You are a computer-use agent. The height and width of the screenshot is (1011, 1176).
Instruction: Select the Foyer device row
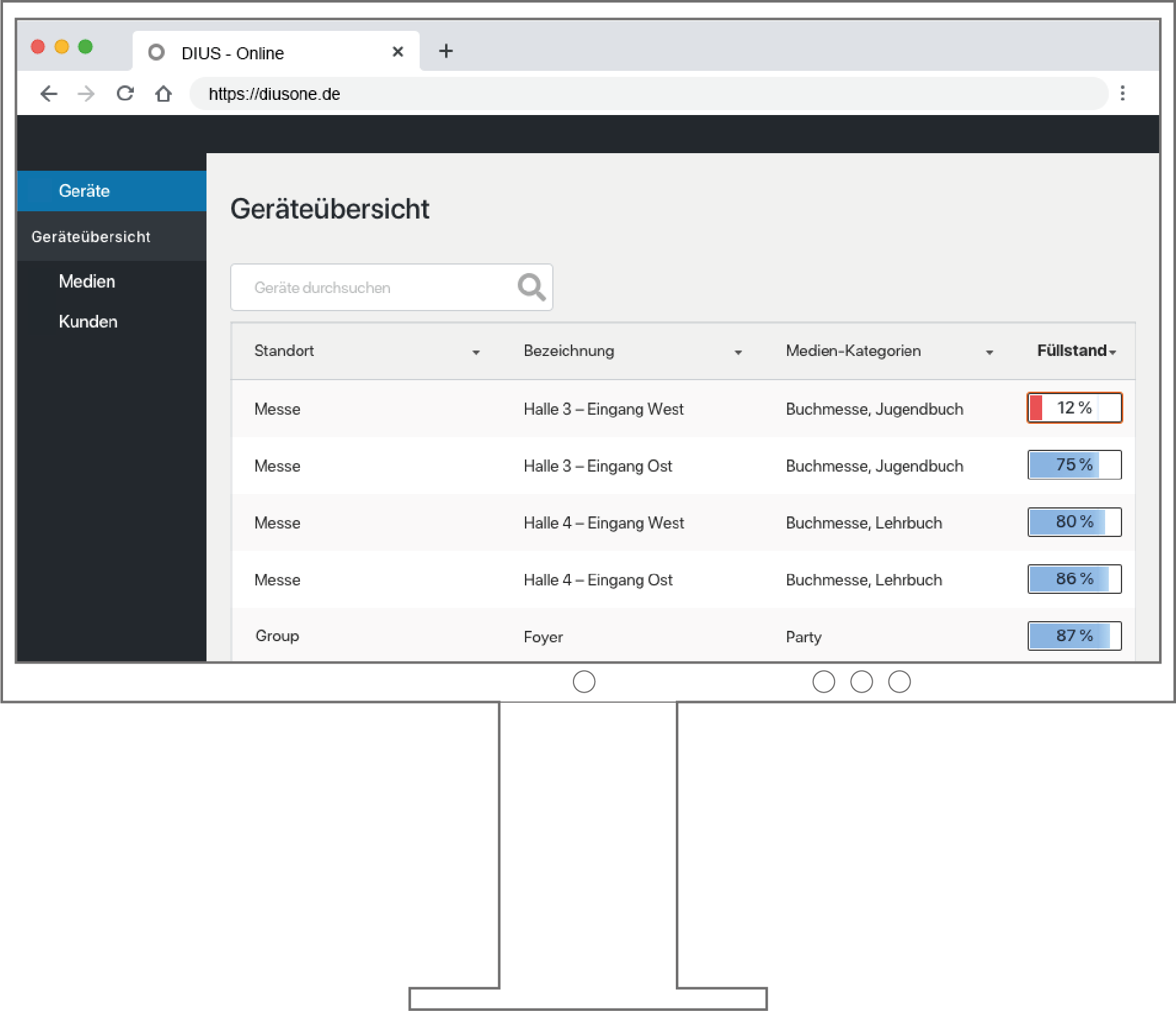pos(683,636)
